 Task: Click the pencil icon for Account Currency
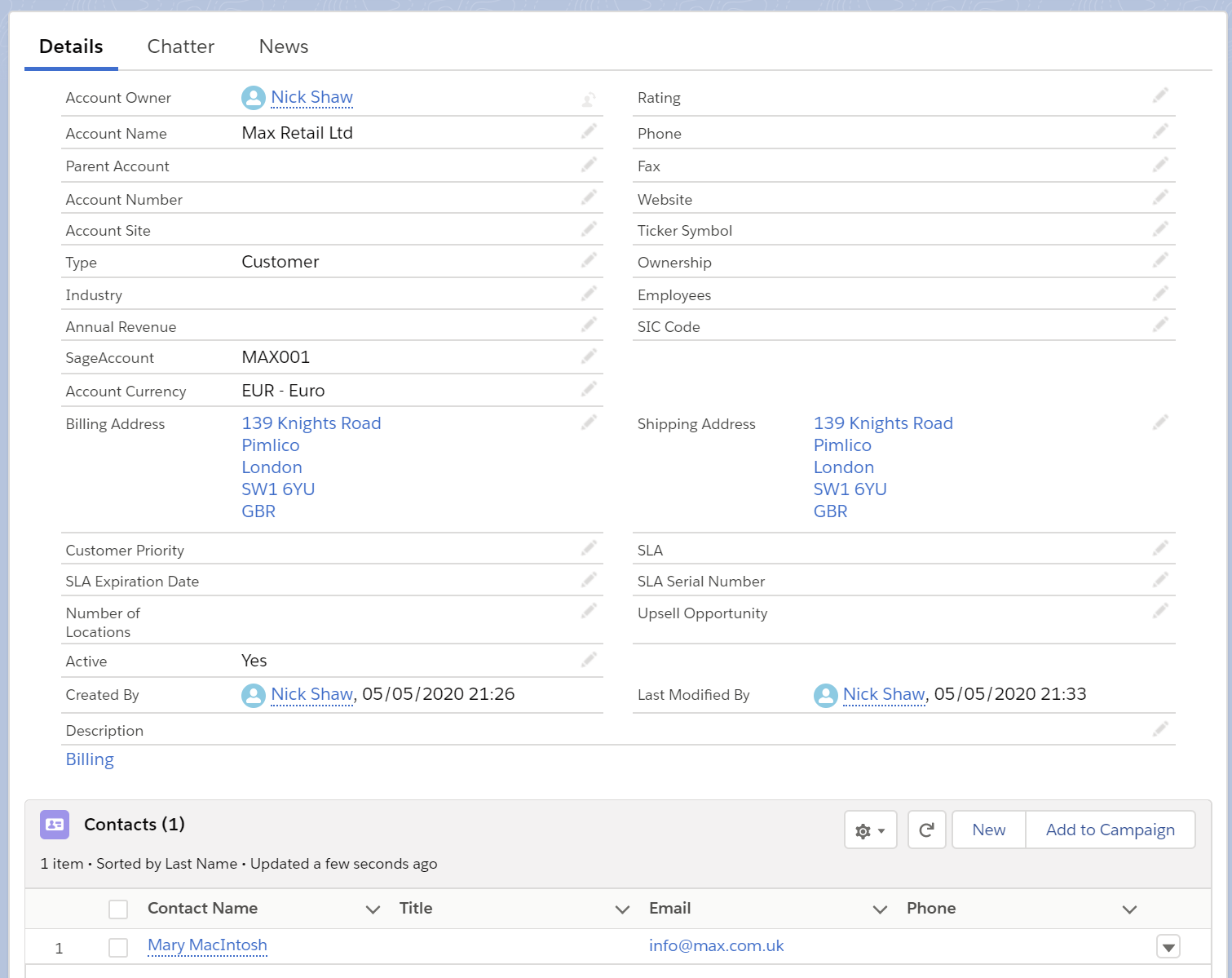point(589,389)
